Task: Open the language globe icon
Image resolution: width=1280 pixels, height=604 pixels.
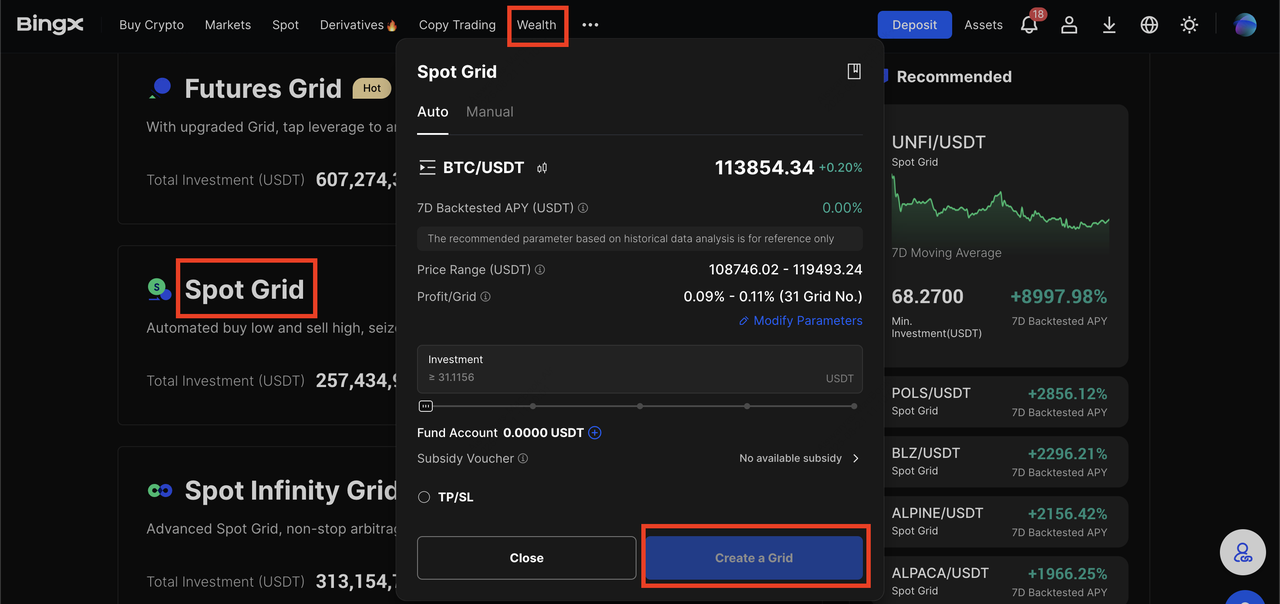Action: click(1149, 25)
